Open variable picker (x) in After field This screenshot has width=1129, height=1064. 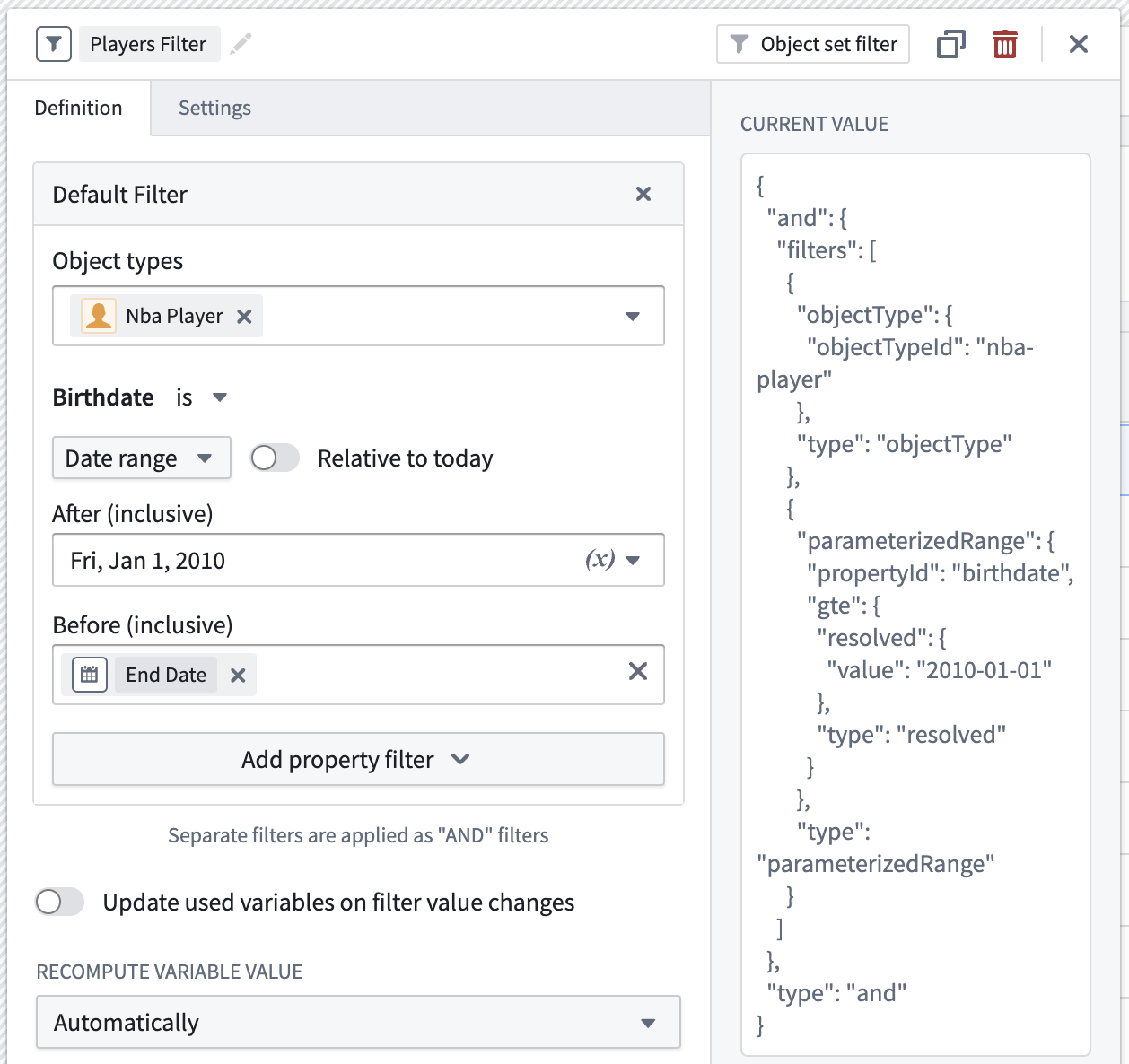click(x=600, y=560)
